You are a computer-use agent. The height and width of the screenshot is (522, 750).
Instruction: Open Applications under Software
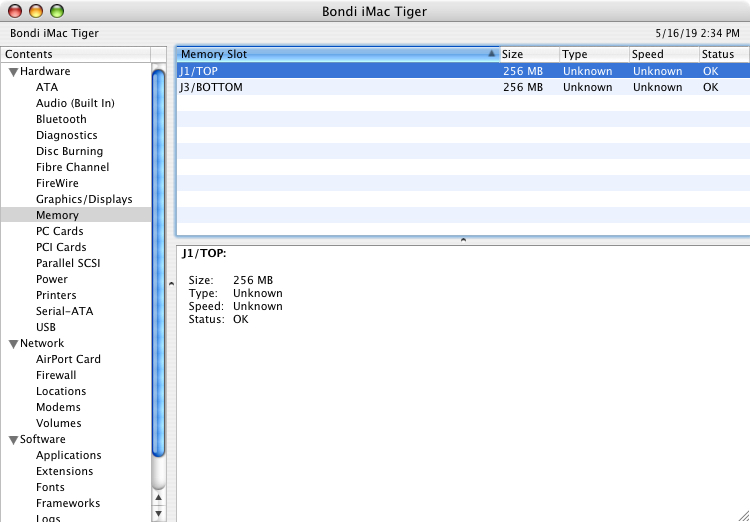click(68, 455)
